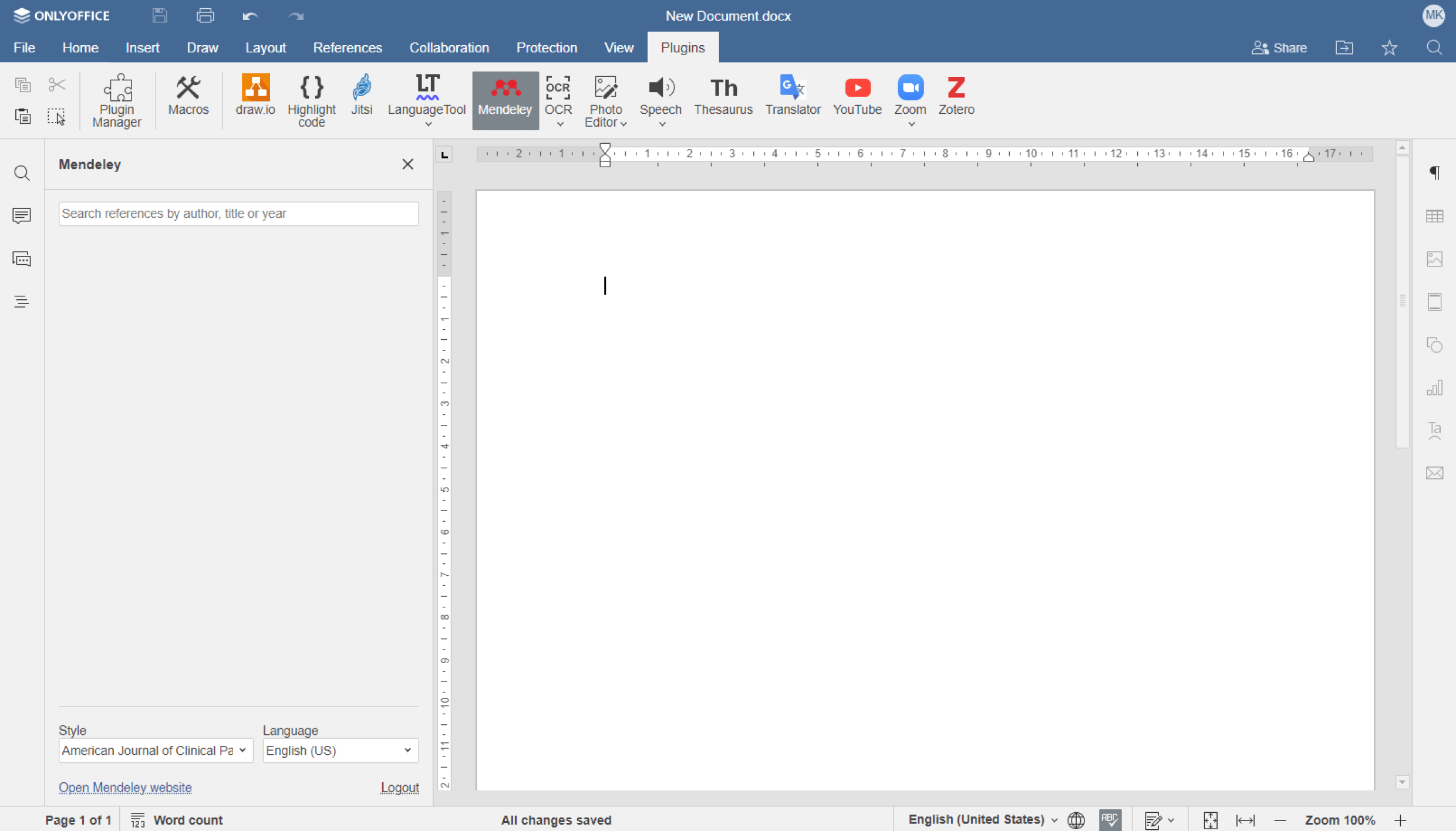Launch the Zotero plugin

956,95
